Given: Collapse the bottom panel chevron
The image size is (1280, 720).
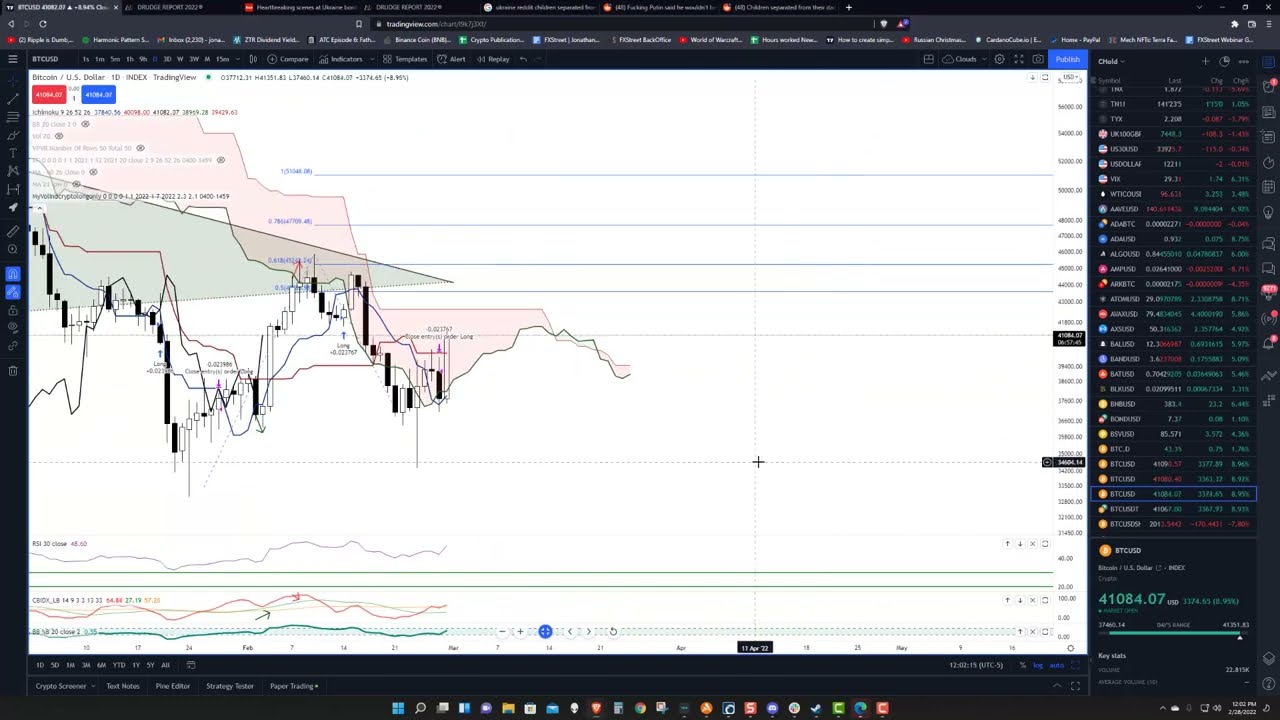Looking at the screenshot, I should (1057, 686).
